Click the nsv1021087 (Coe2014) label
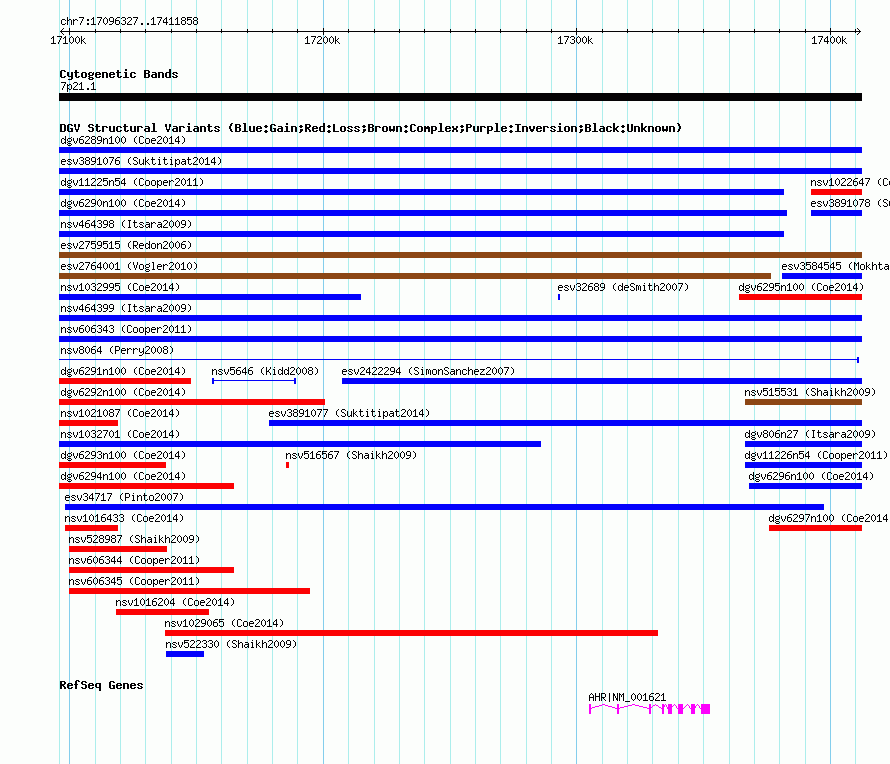Image resolution: width=890 pixels, height=764 pixels. point(120,413)
